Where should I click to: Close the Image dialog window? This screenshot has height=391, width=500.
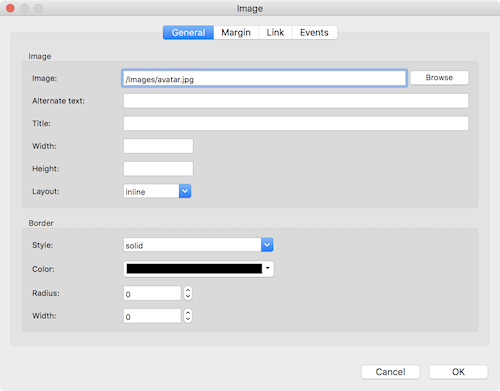(10, 8)
